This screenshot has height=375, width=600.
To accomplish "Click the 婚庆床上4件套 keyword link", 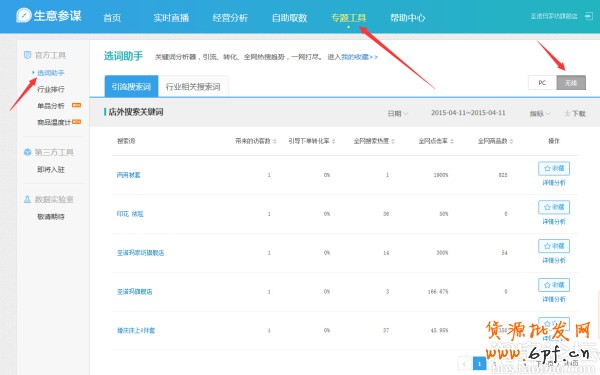I will [x=136, y=330].
